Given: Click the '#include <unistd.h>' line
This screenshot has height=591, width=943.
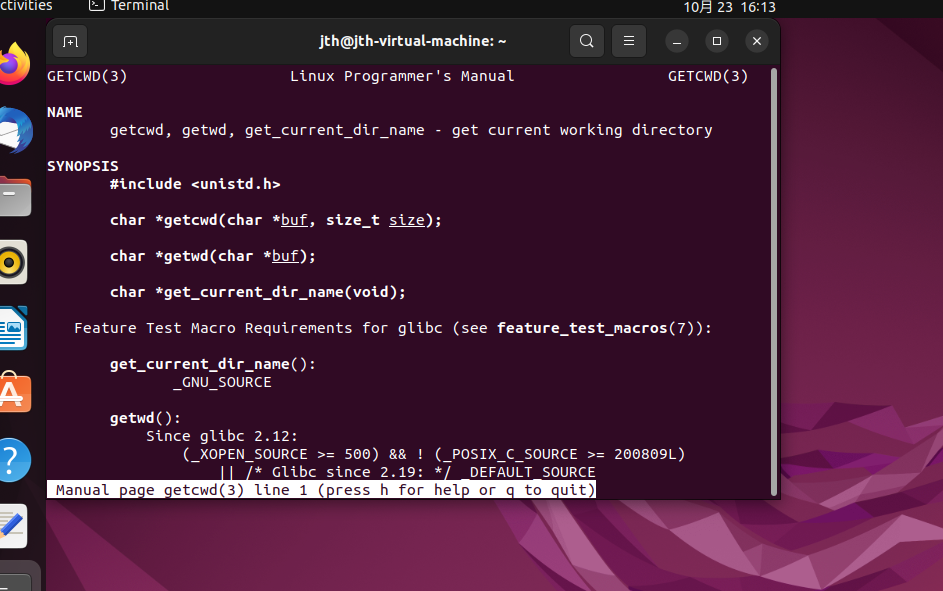Looking at the screenshot, I should 195,184.
